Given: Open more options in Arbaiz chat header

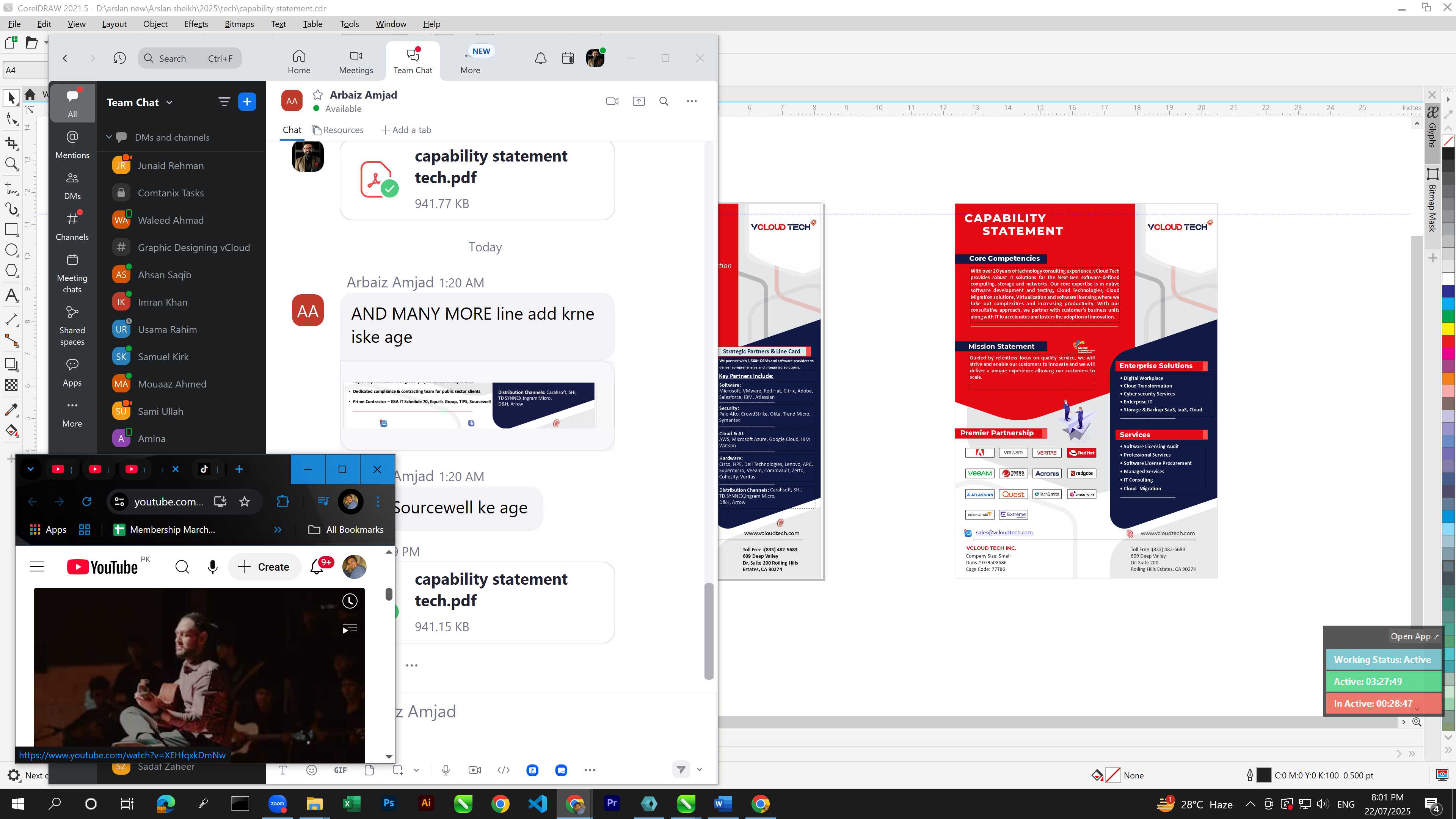Looking at the screenshot, I should tap(692, 101).
